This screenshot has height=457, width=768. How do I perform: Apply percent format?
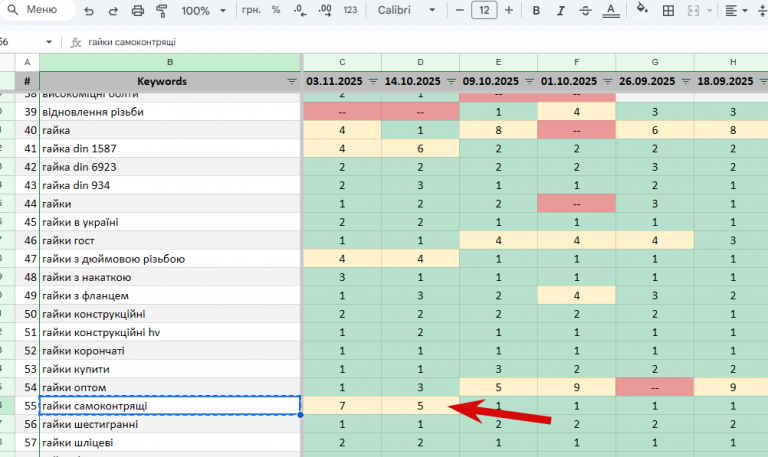[276, 10]
